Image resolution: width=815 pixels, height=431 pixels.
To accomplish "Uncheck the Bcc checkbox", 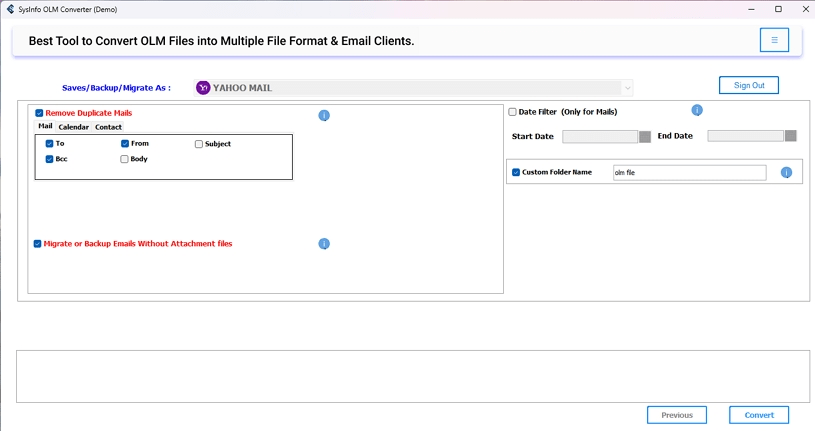I will pos(49,159).
